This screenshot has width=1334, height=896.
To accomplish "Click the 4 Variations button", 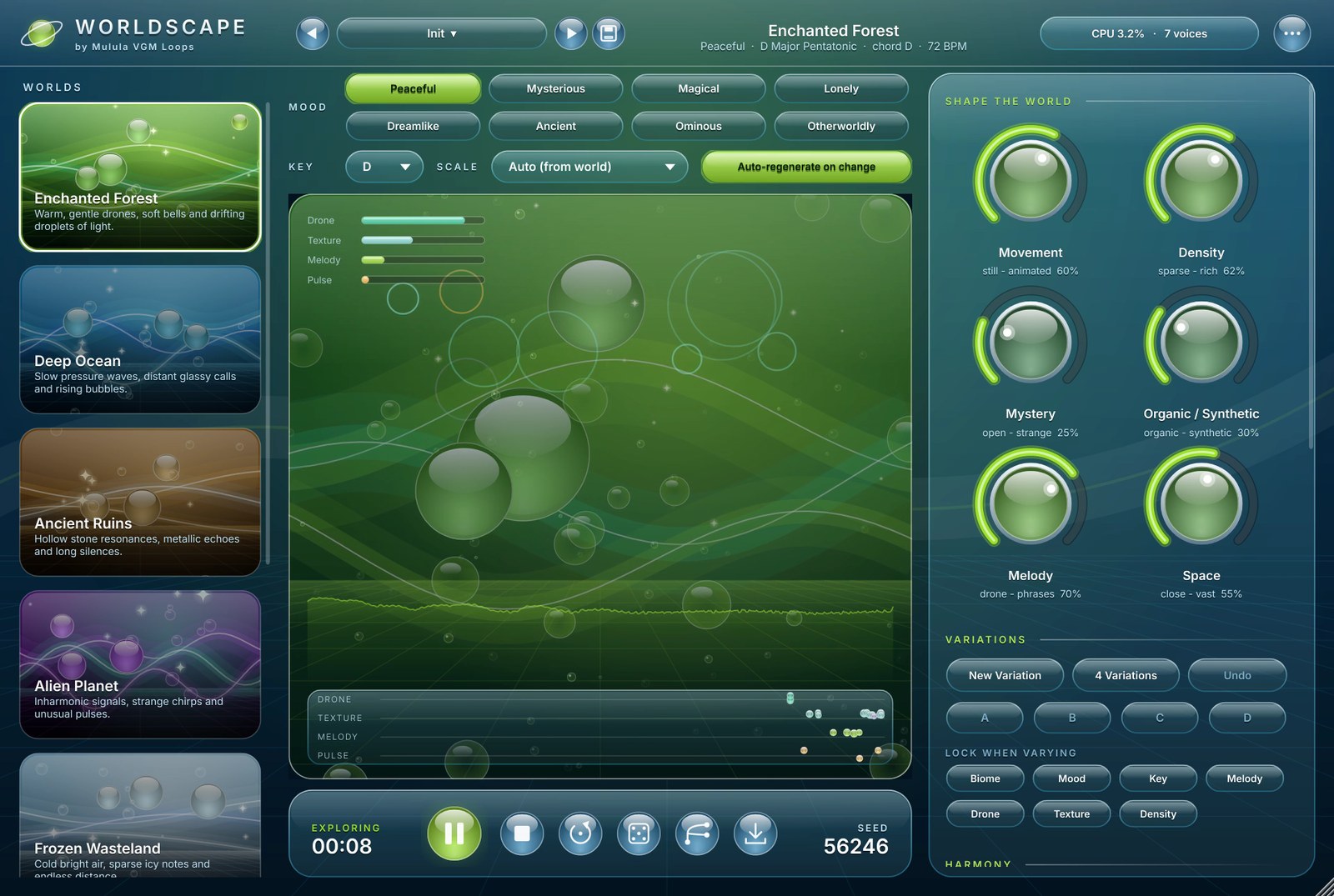I will (1126, 675).
